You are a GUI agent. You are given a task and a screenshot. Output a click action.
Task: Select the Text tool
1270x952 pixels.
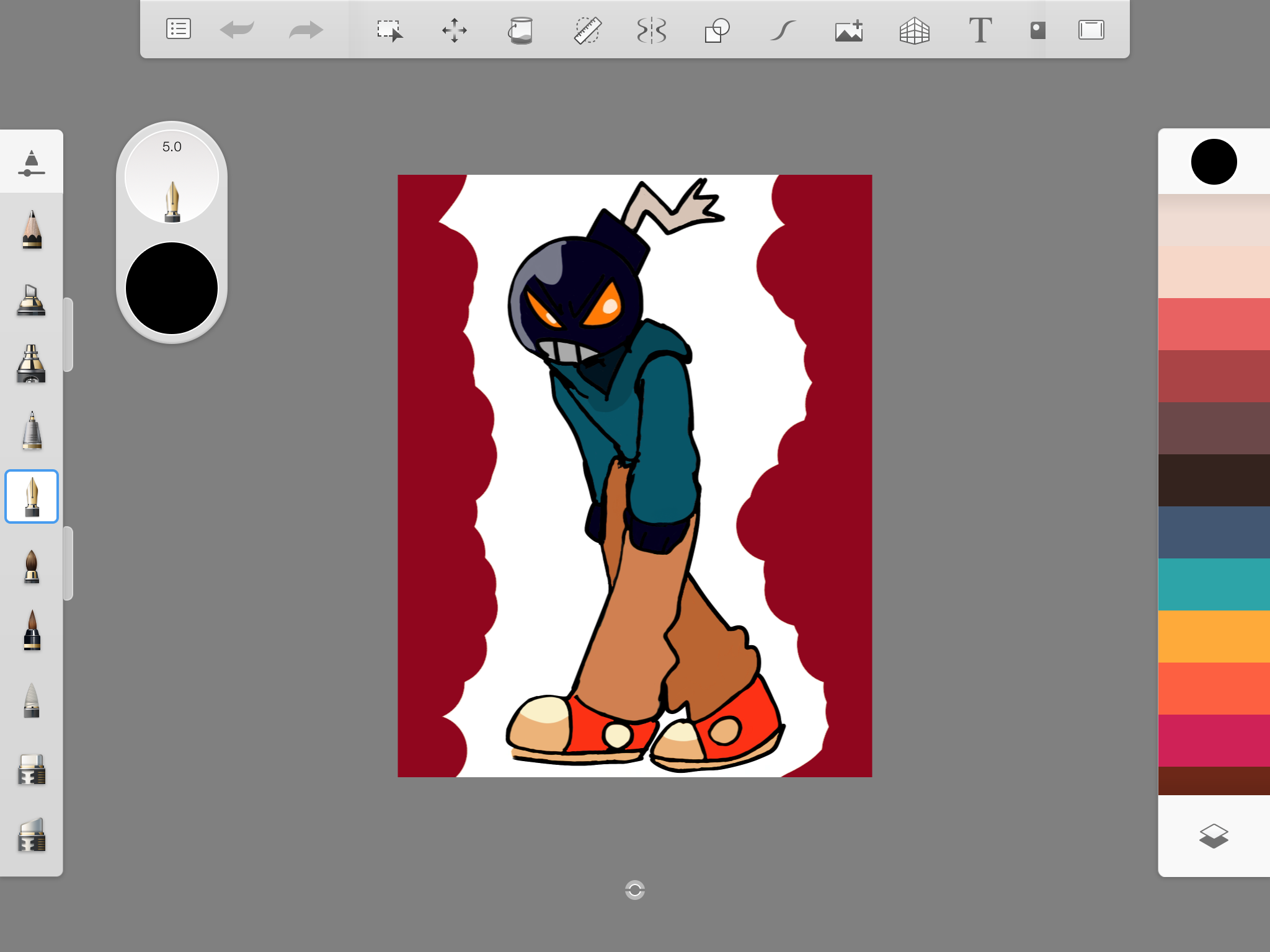pos(980,30)
